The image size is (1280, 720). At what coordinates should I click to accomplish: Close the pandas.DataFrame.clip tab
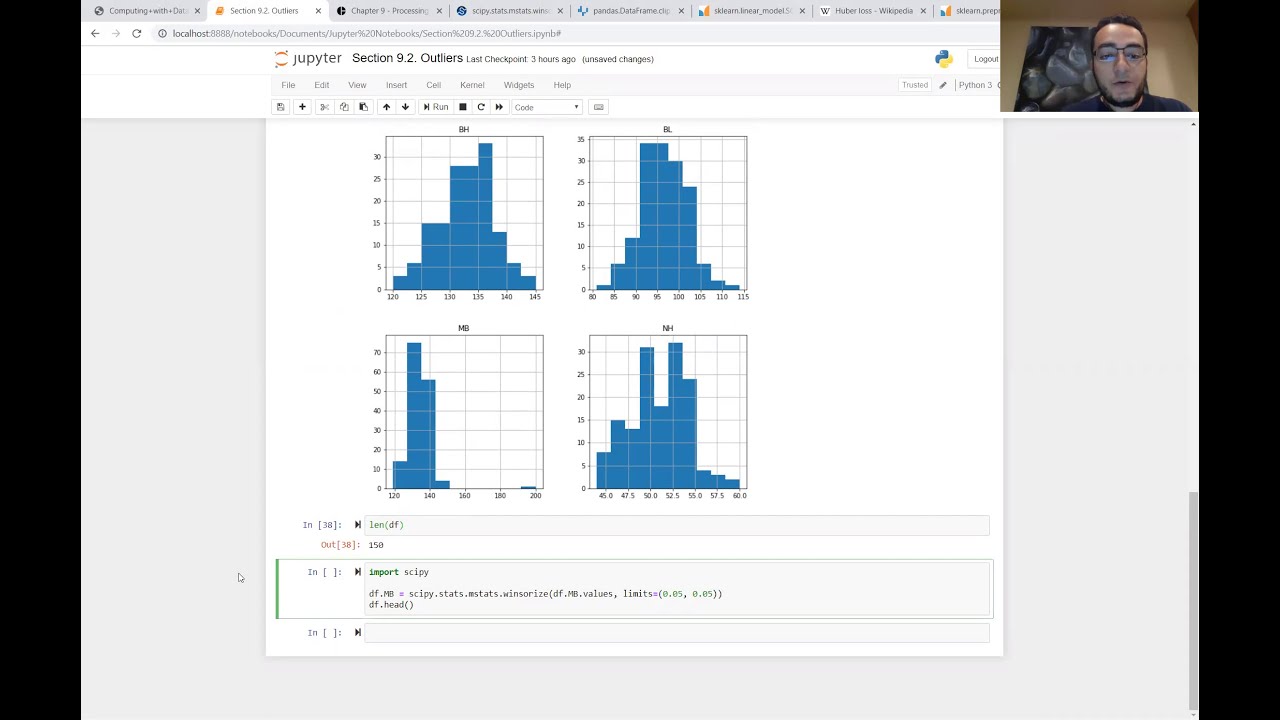(x=681, y=11)
